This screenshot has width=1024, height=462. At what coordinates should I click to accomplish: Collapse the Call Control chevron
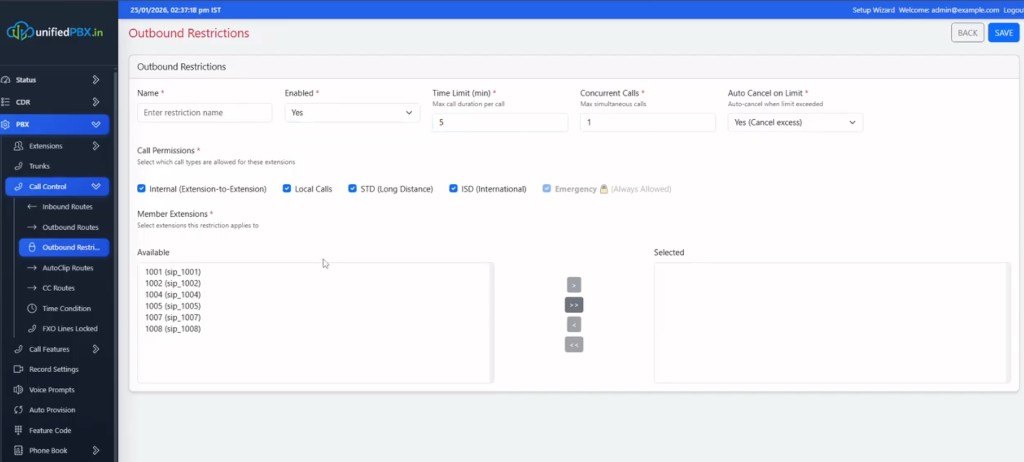point(95,186)
